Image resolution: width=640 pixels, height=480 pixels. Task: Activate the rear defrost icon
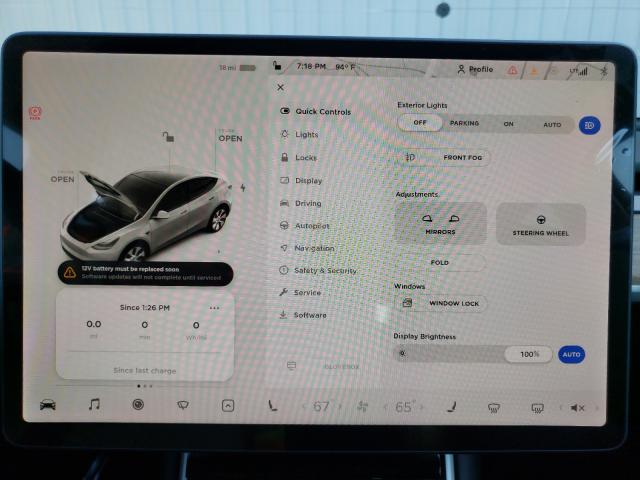[x=537, y=408]
